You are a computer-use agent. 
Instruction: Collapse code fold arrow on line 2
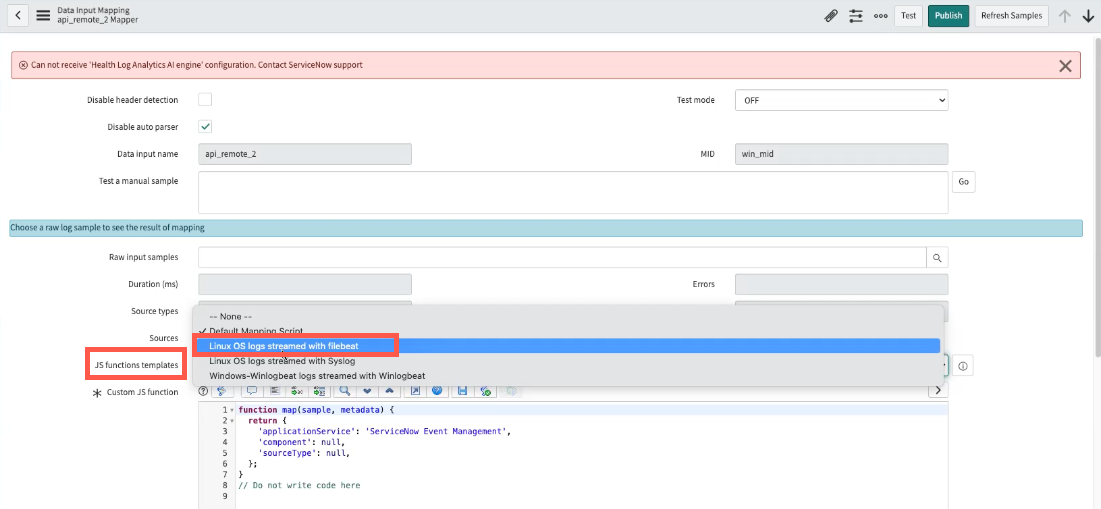coord(232,421)
